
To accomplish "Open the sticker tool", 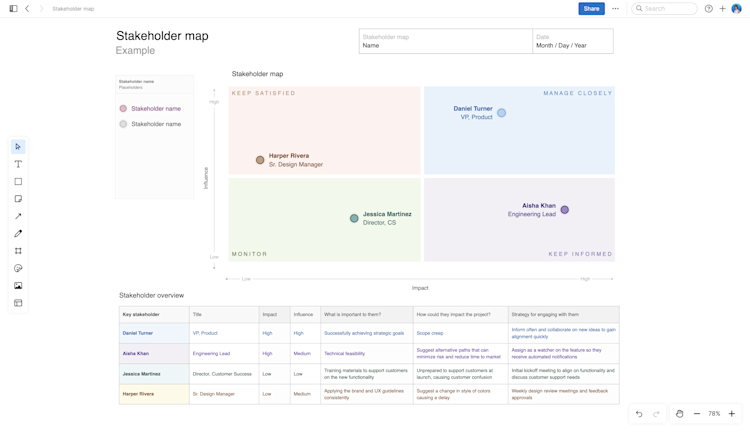I will pos(18,268).
